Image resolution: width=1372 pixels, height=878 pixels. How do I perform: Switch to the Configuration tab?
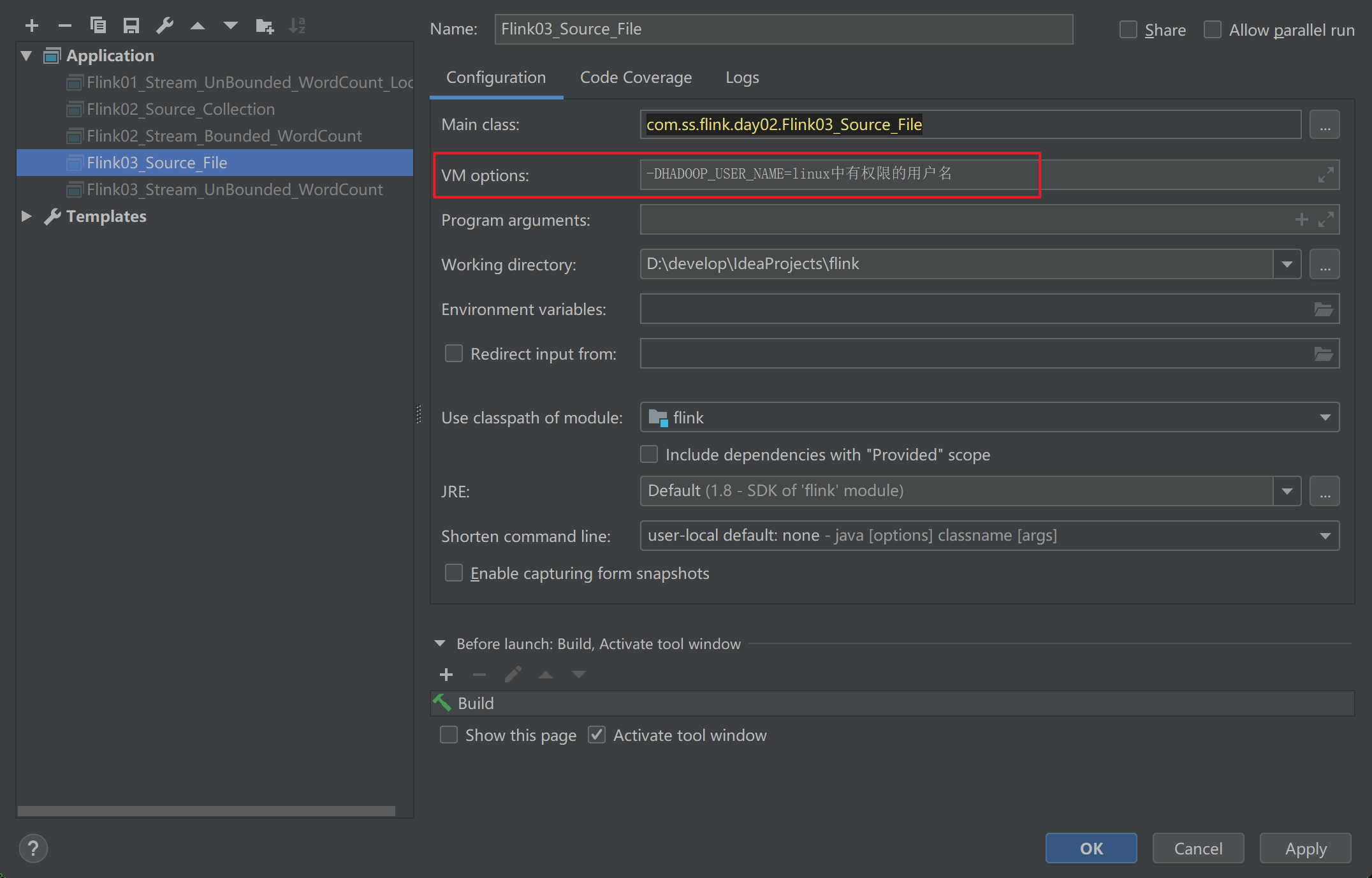[496, 78]
